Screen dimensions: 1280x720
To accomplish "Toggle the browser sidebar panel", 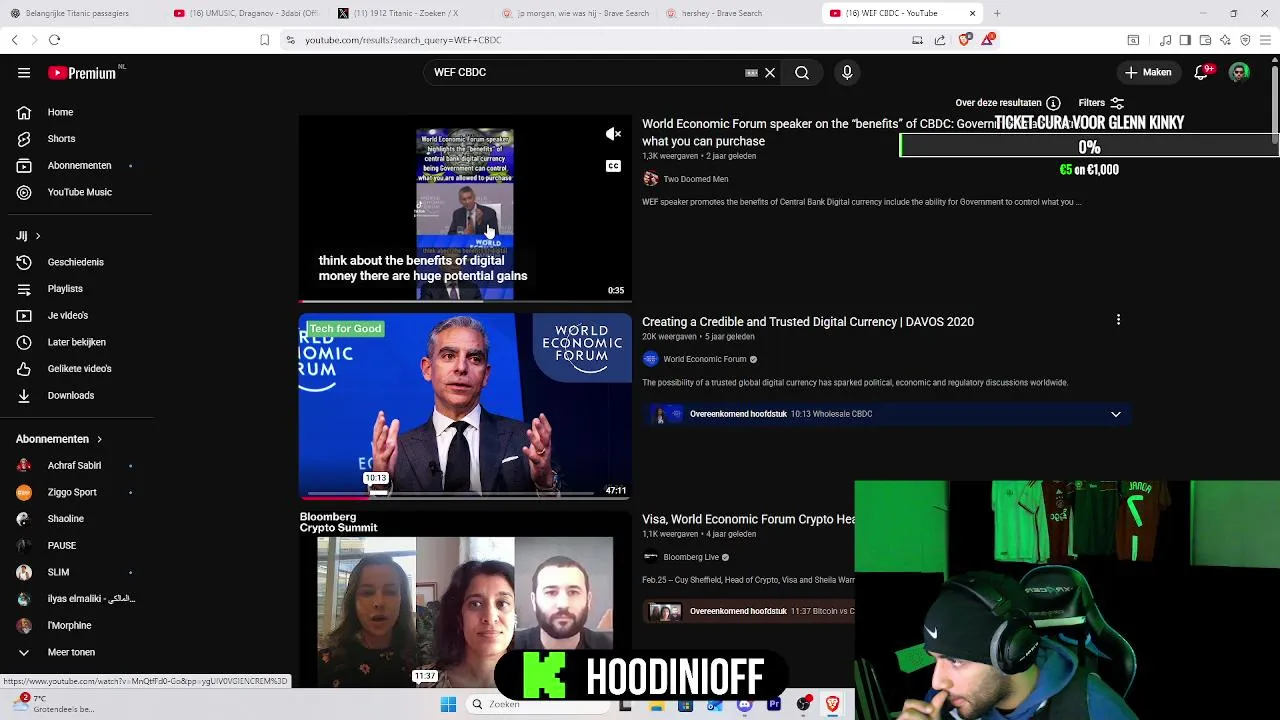I will coord(1185,40).
